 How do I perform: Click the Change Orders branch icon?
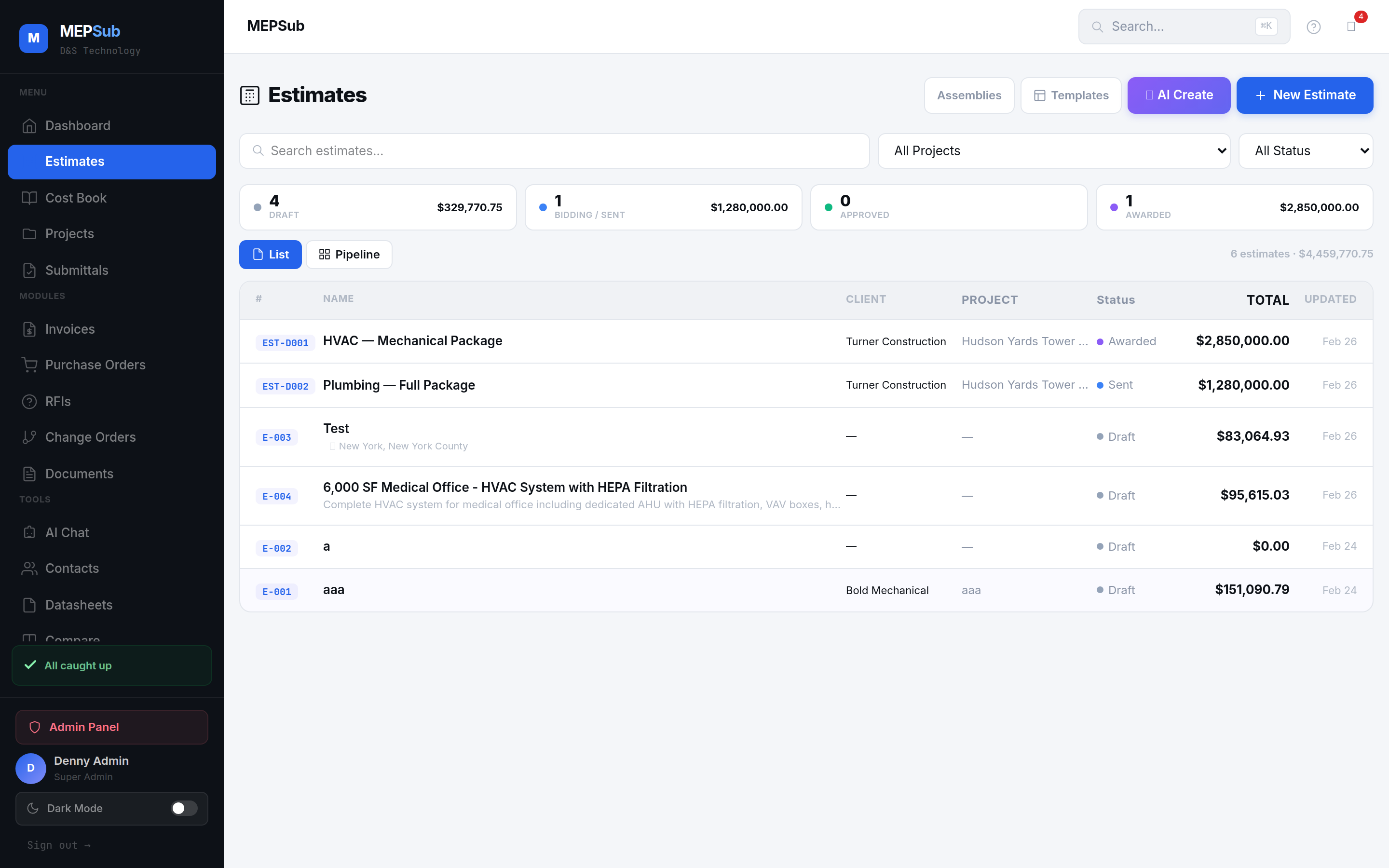tap(29, 437)
